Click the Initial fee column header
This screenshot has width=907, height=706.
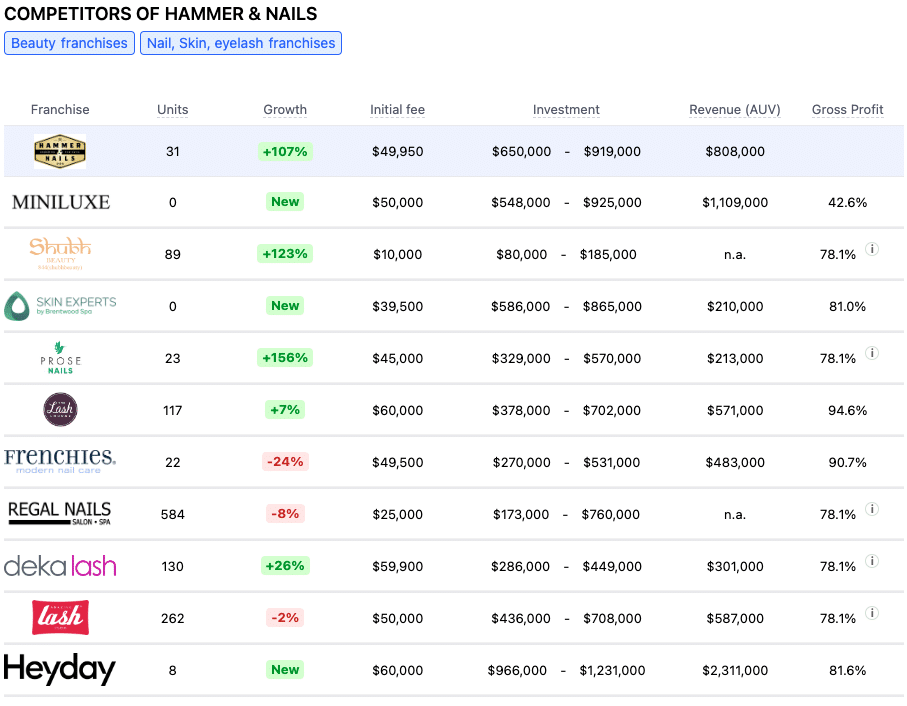pyautogui.click(x=397, y=110)
